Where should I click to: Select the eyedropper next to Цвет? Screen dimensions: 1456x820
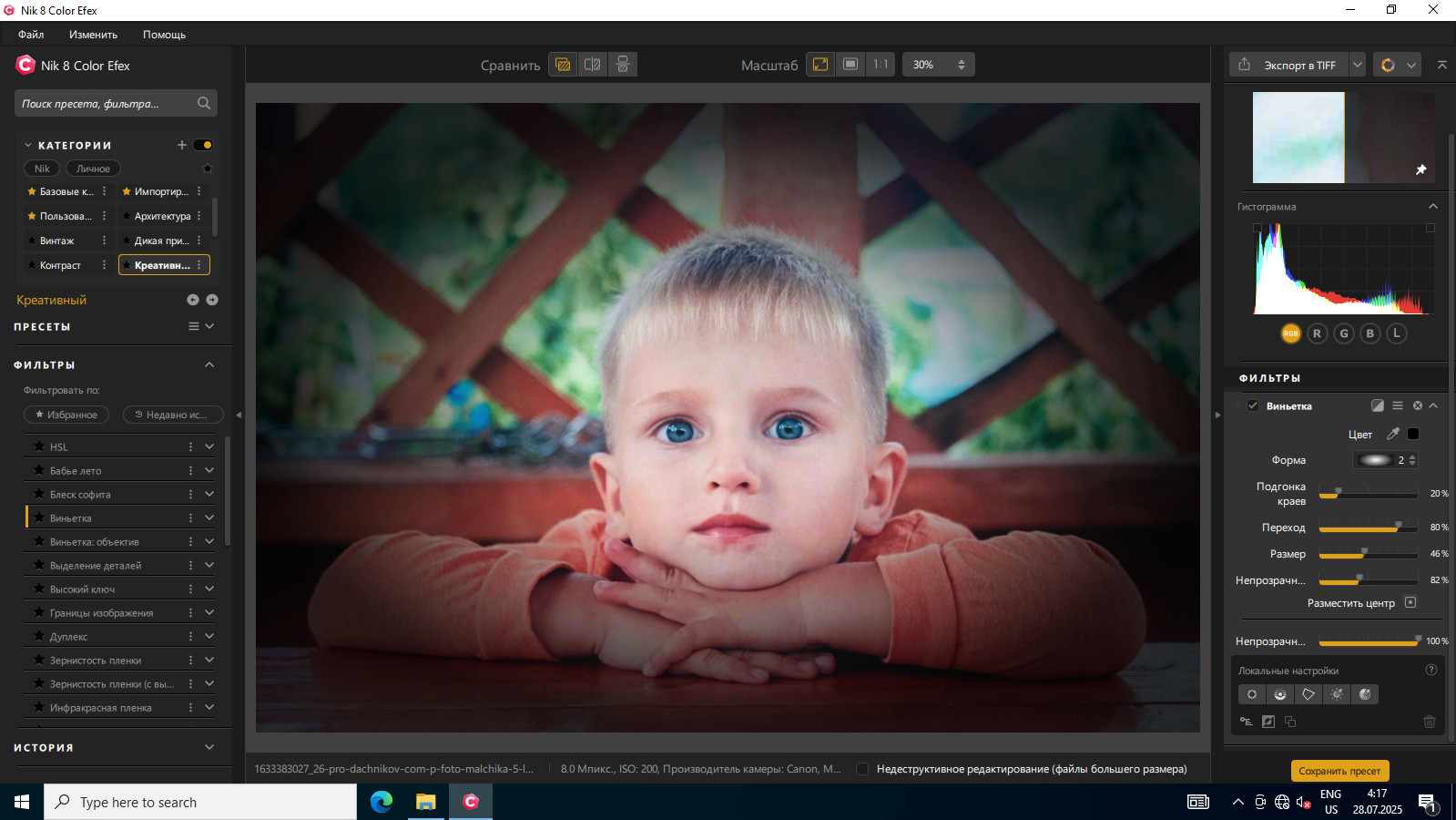click(x=1392, y=434)
